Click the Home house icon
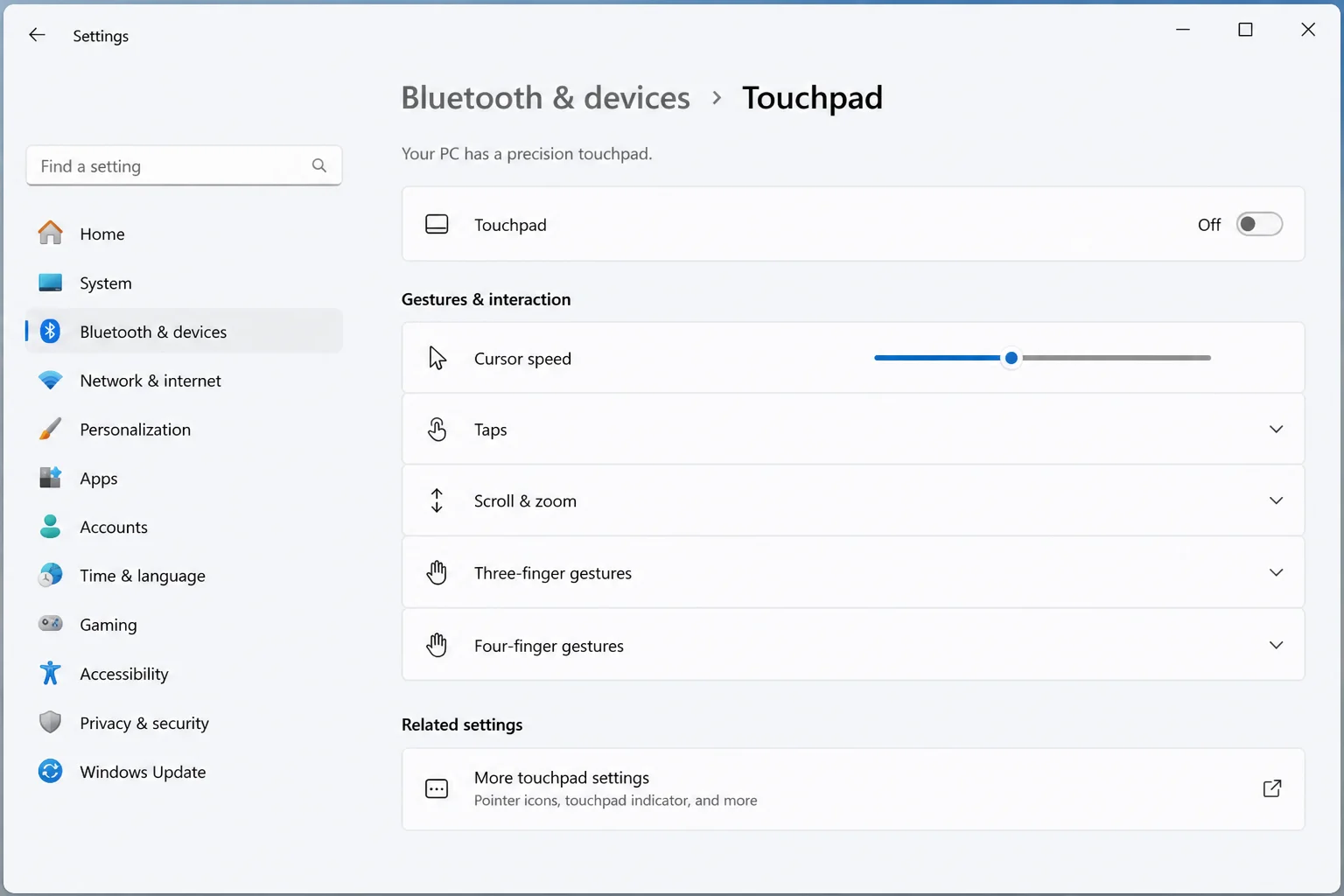Viewport: 1344px width, 896px height. coord(51,234)
